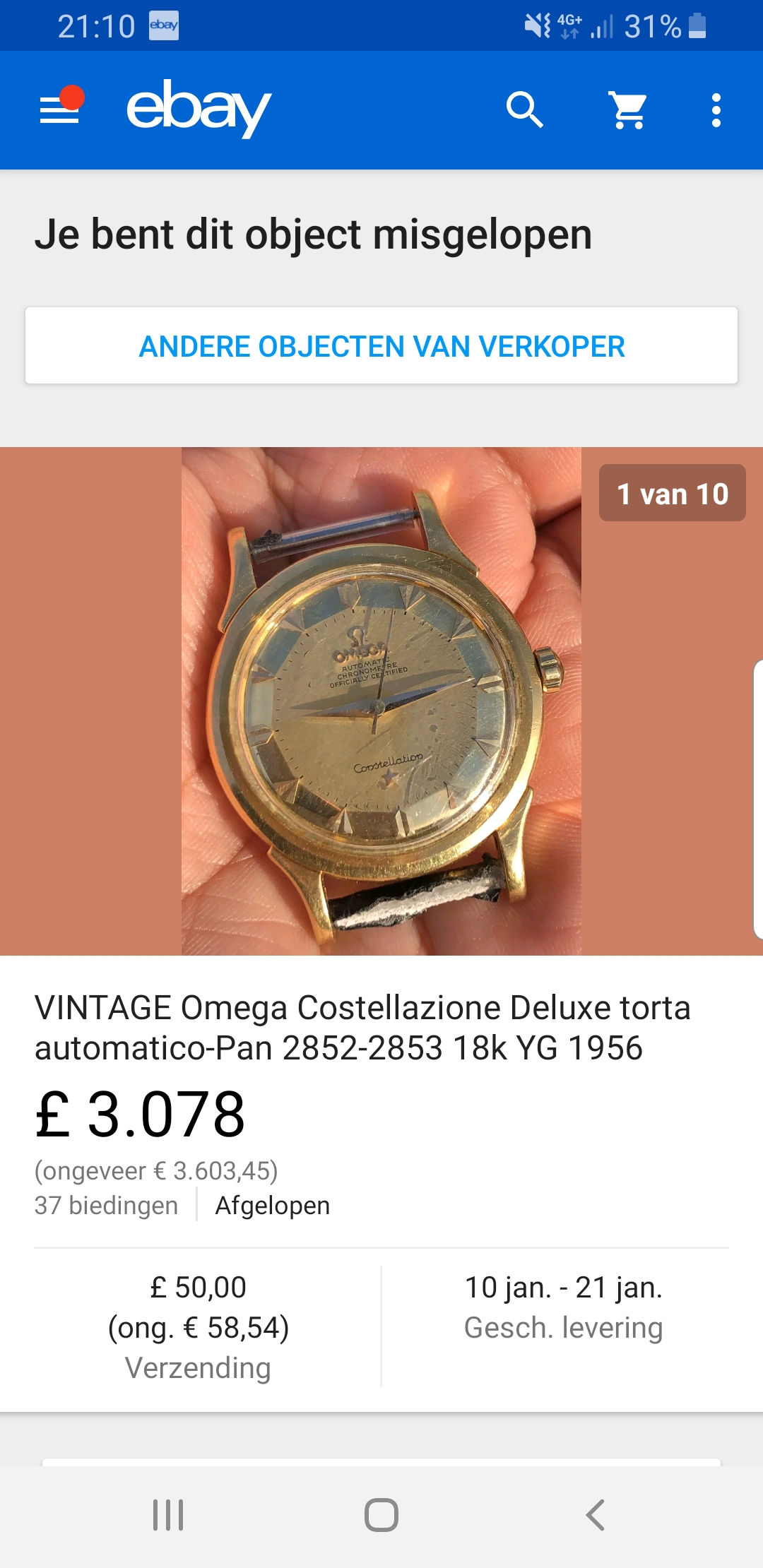The width and height of the screenshot is (763, 1568).
Task: Open the three-dot overflow menu
Action: pyautogui.click(x=716, y=110)
